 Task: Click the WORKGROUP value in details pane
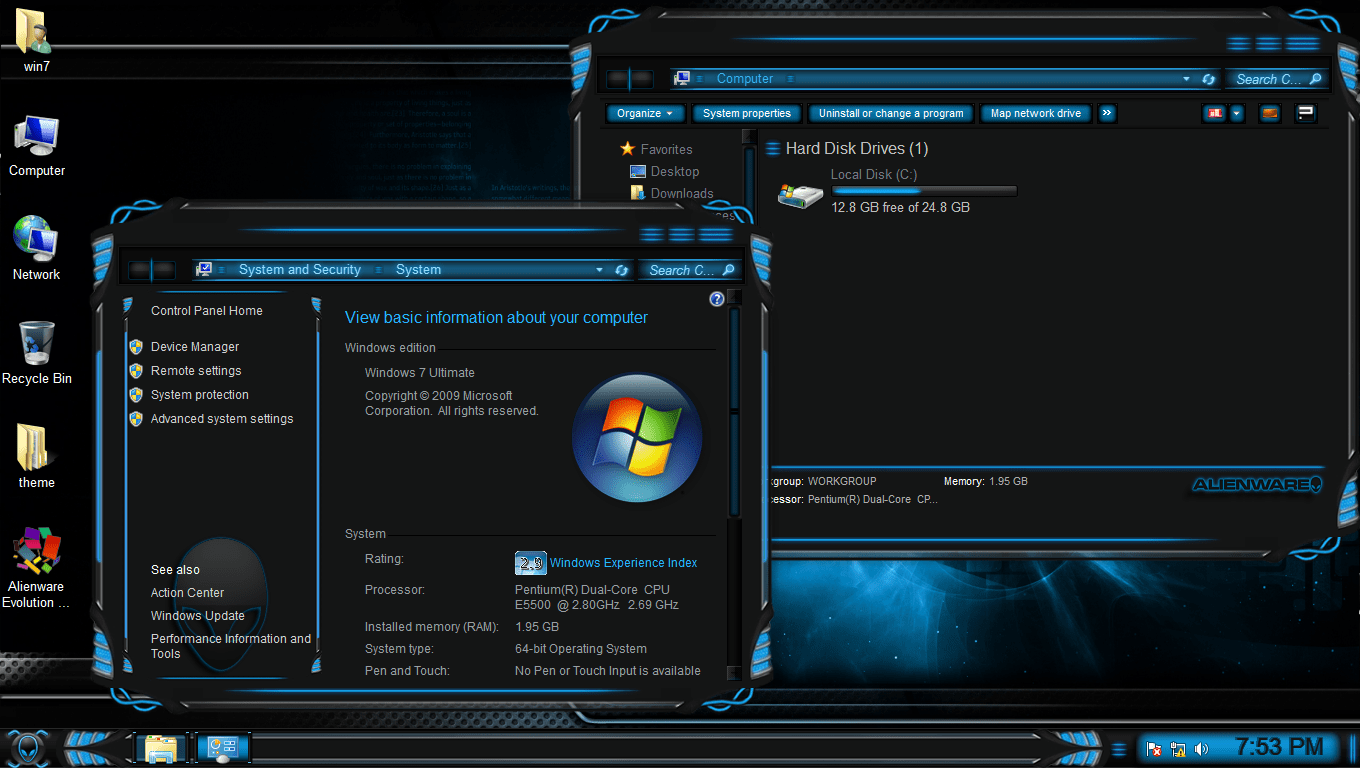[x=842, y=481]
